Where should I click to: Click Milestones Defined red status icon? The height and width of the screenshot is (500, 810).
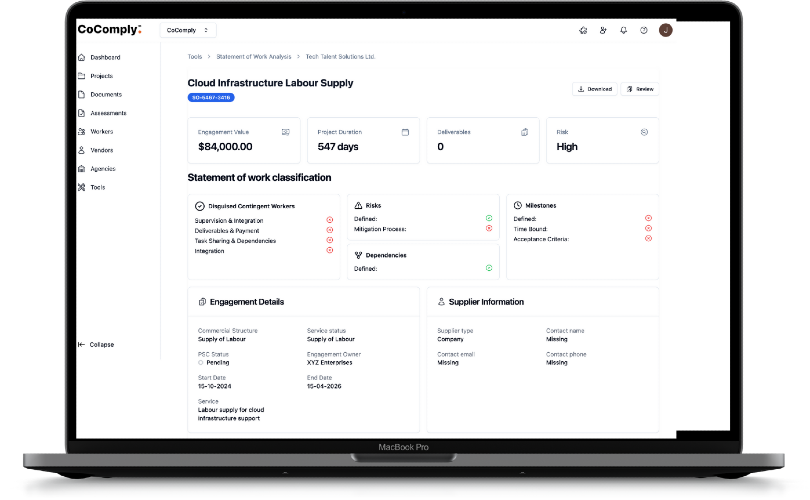point(648,218)
